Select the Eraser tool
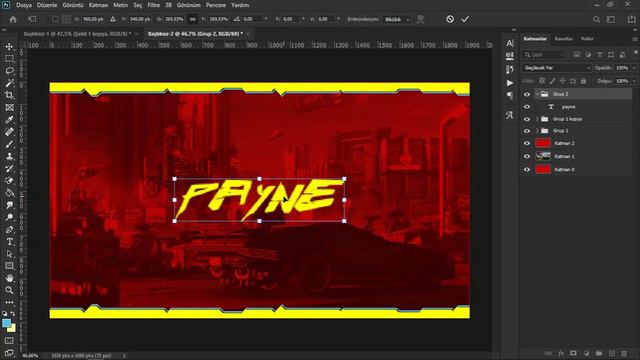 tap(9, 181)
